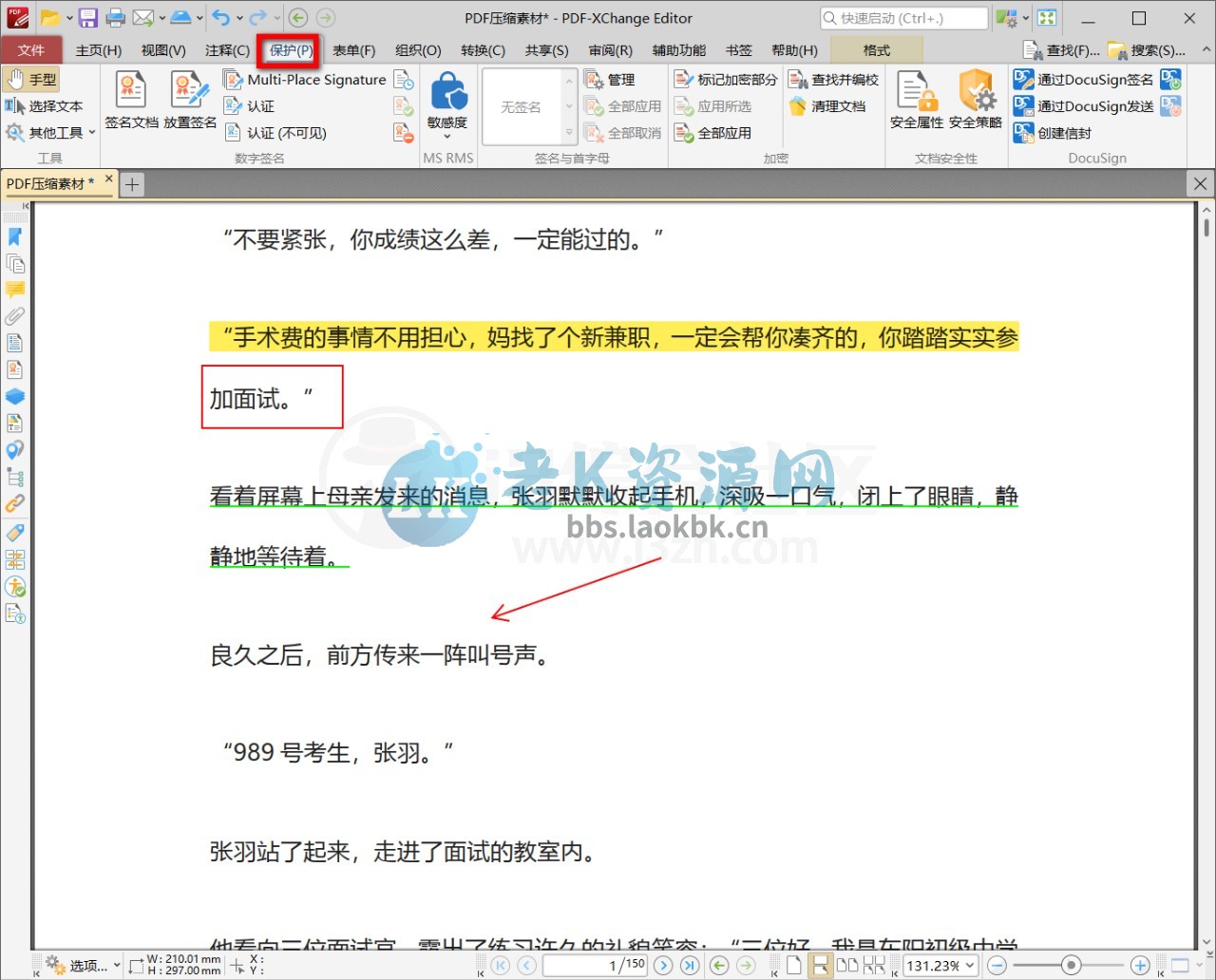Viewport: 1216px width, 980px height.
Task: Click Certify Invisible (认证 不可见) button
Action: pyautogui.click(x=275, y=133)
